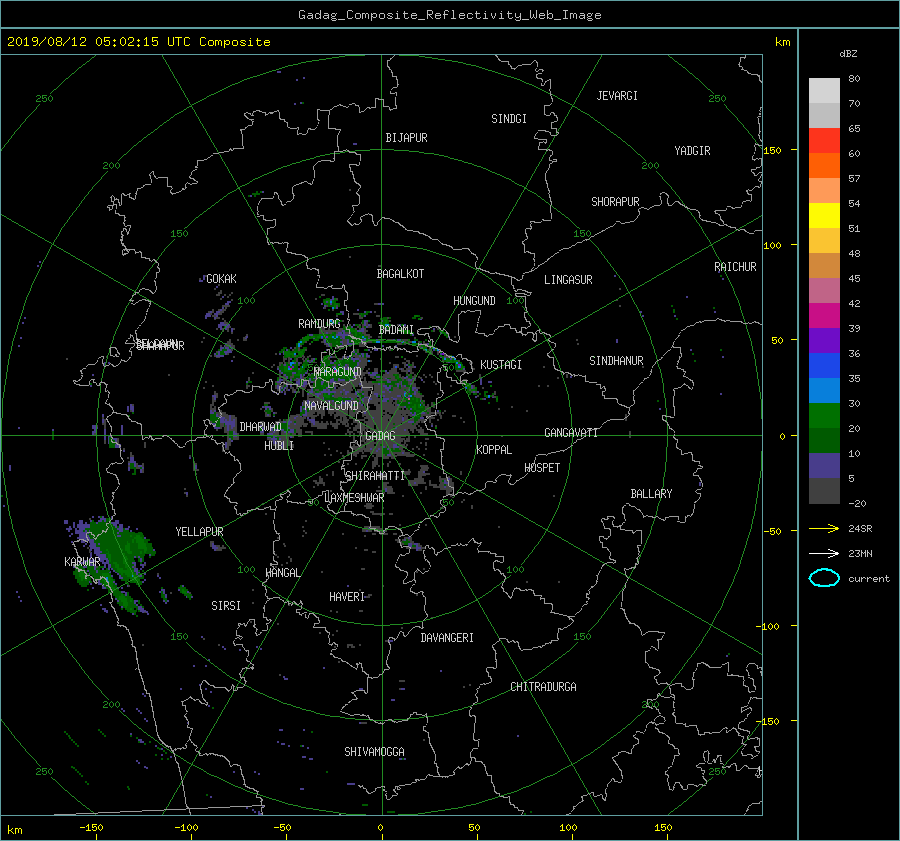The image size is (900, 841).
Task: Click the 150 tick on right km axis
Action: pos(773,150)
